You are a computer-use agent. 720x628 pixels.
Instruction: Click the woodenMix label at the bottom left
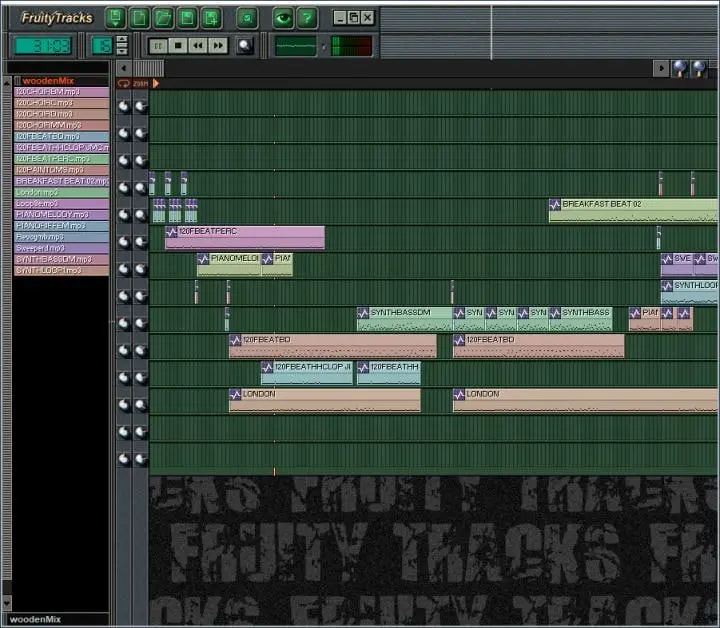(35, 619)
